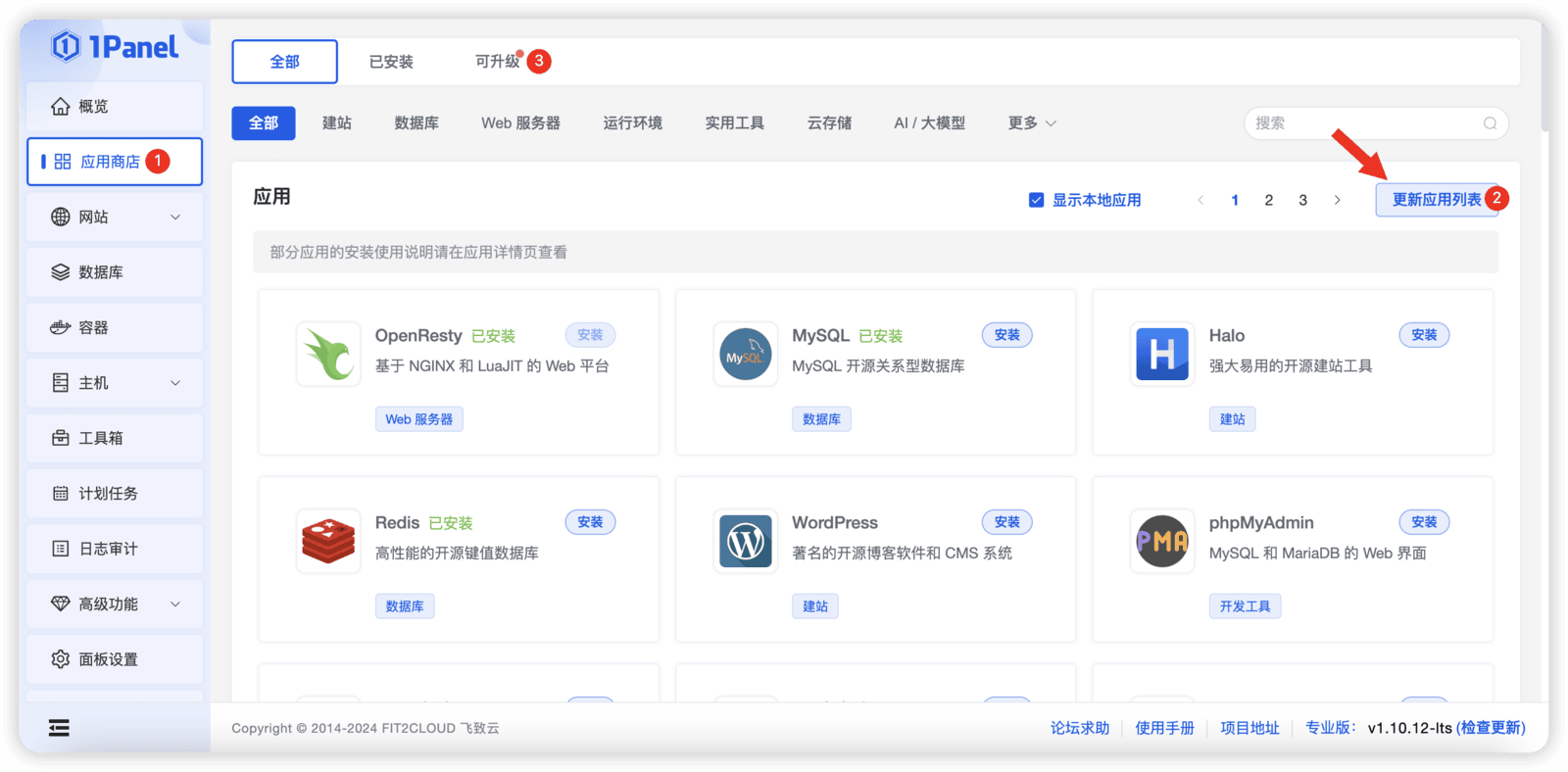Filter by 云存储 category
1568x772 pixels.
pos(829,123)
